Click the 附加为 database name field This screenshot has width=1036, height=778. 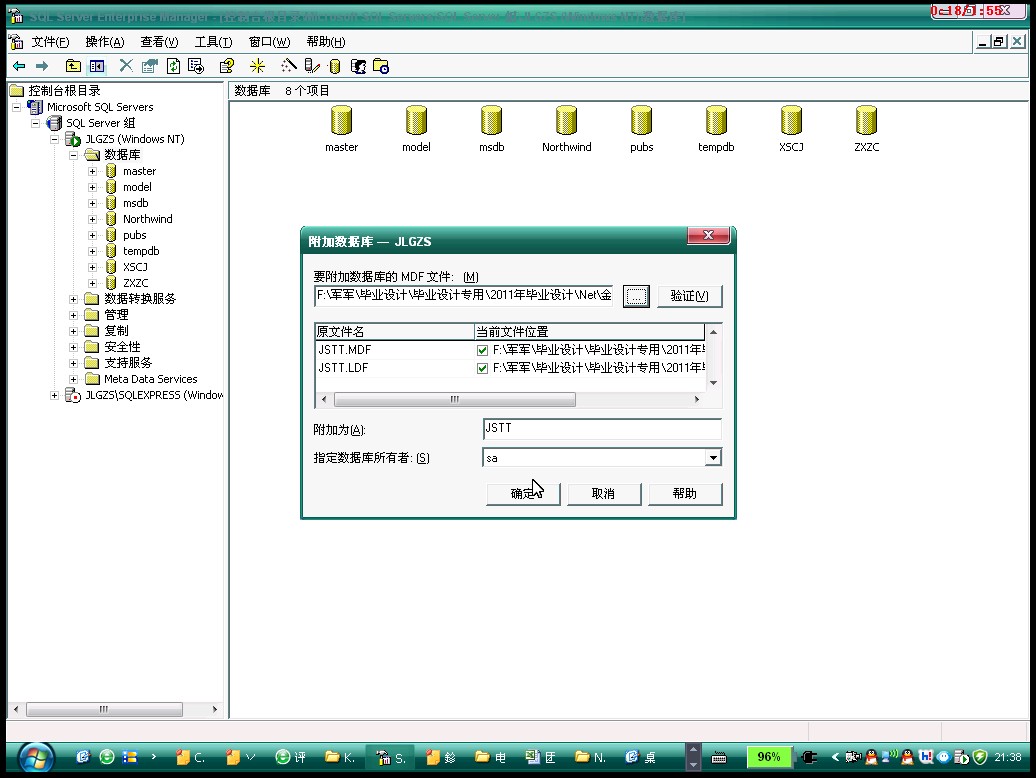point(602,428)
